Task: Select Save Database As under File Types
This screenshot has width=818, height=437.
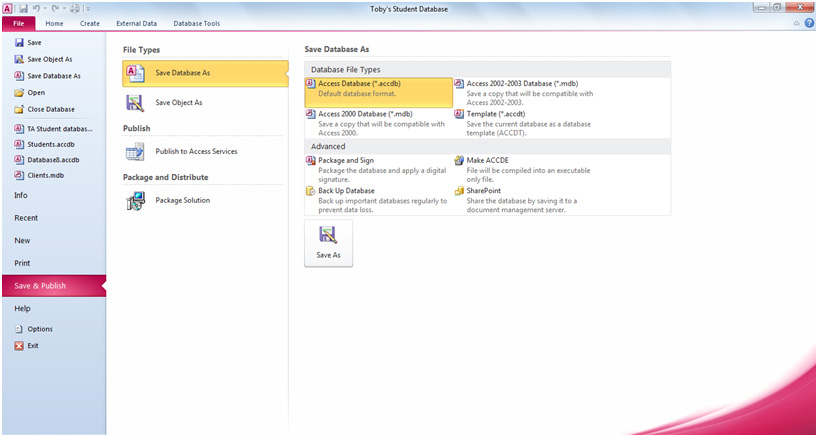Action: click(x=205, y=73)
